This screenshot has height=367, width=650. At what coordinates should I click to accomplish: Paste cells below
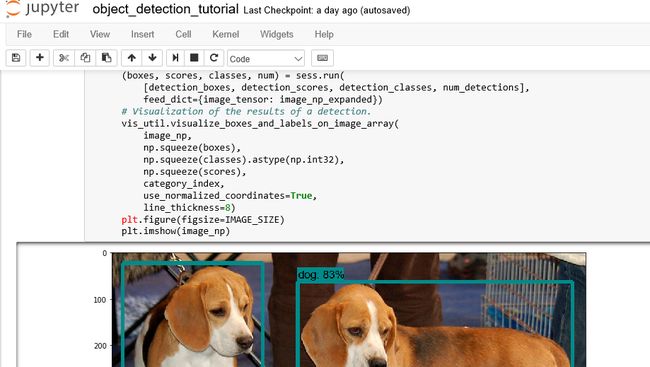click(x=107, y=58)
